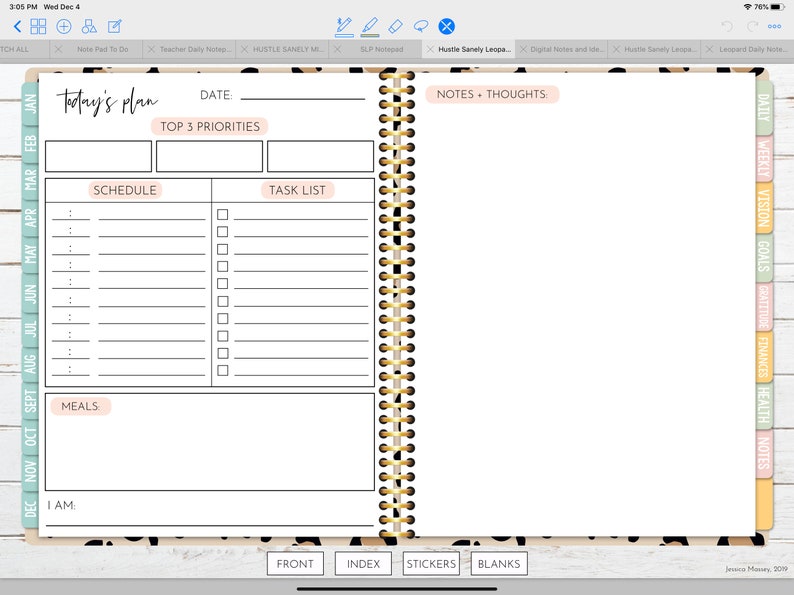Jump to the MAY month tab
Image resolution: width=794 pixels, height=595 pixels.
click(30, 254)
